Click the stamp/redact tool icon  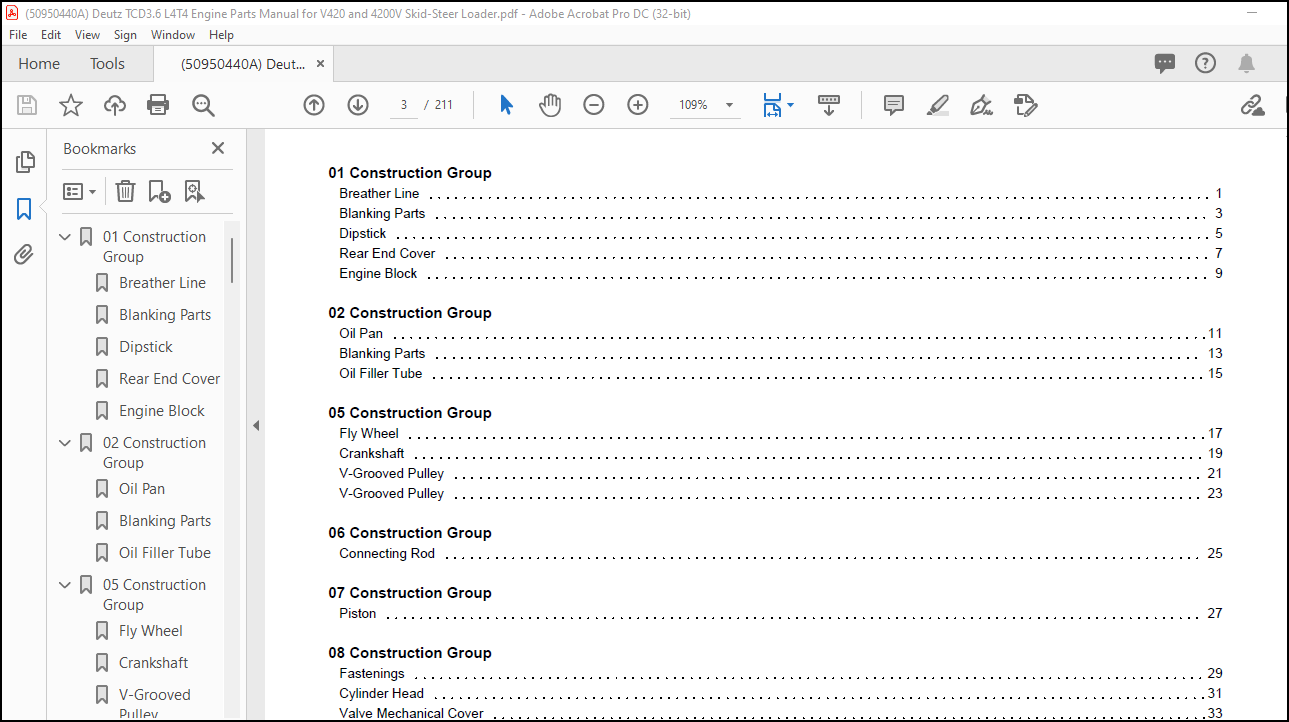(x=1025, y=105)
